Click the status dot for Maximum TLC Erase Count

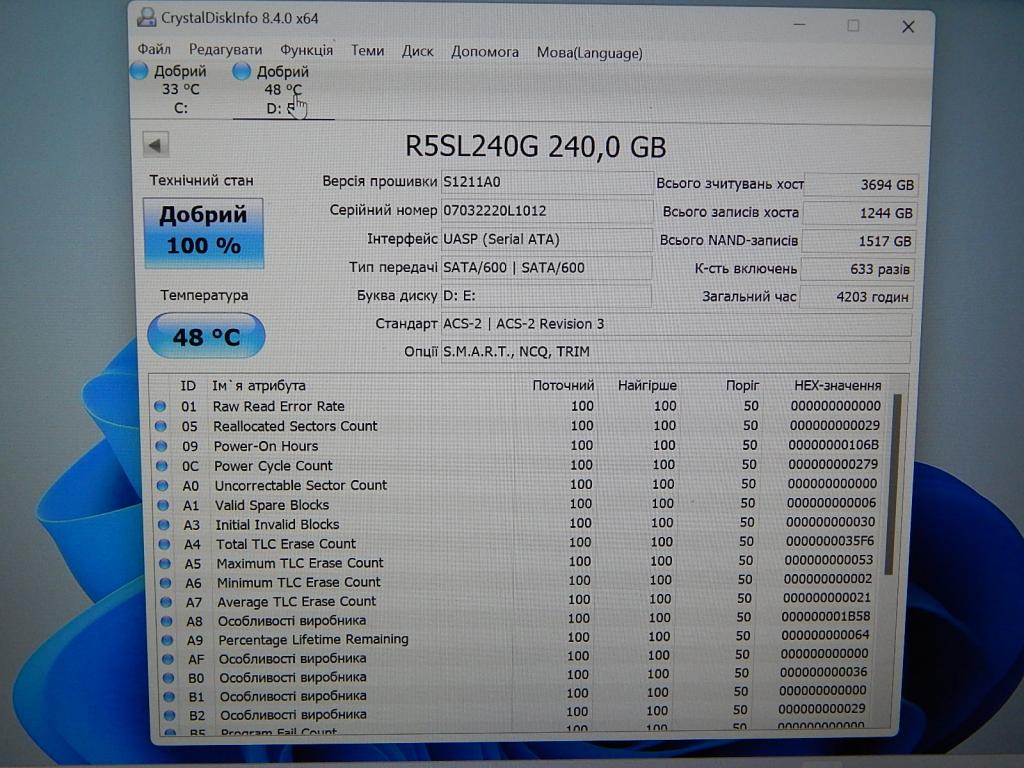165,564
